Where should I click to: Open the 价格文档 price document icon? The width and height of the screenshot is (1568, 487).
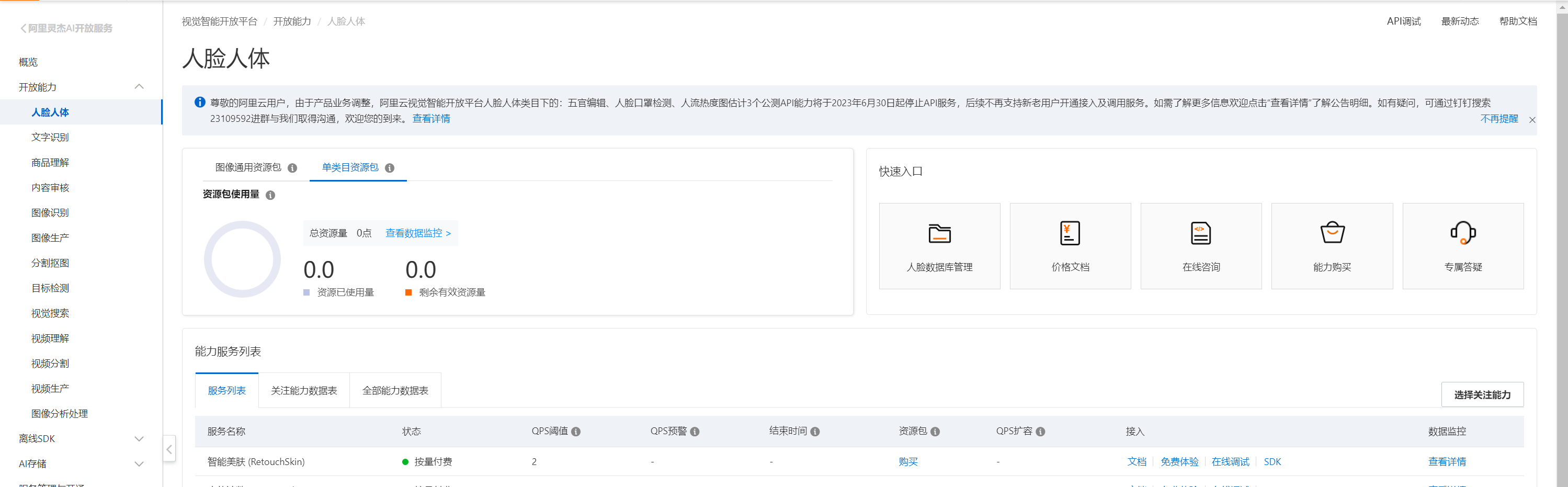1070,246
